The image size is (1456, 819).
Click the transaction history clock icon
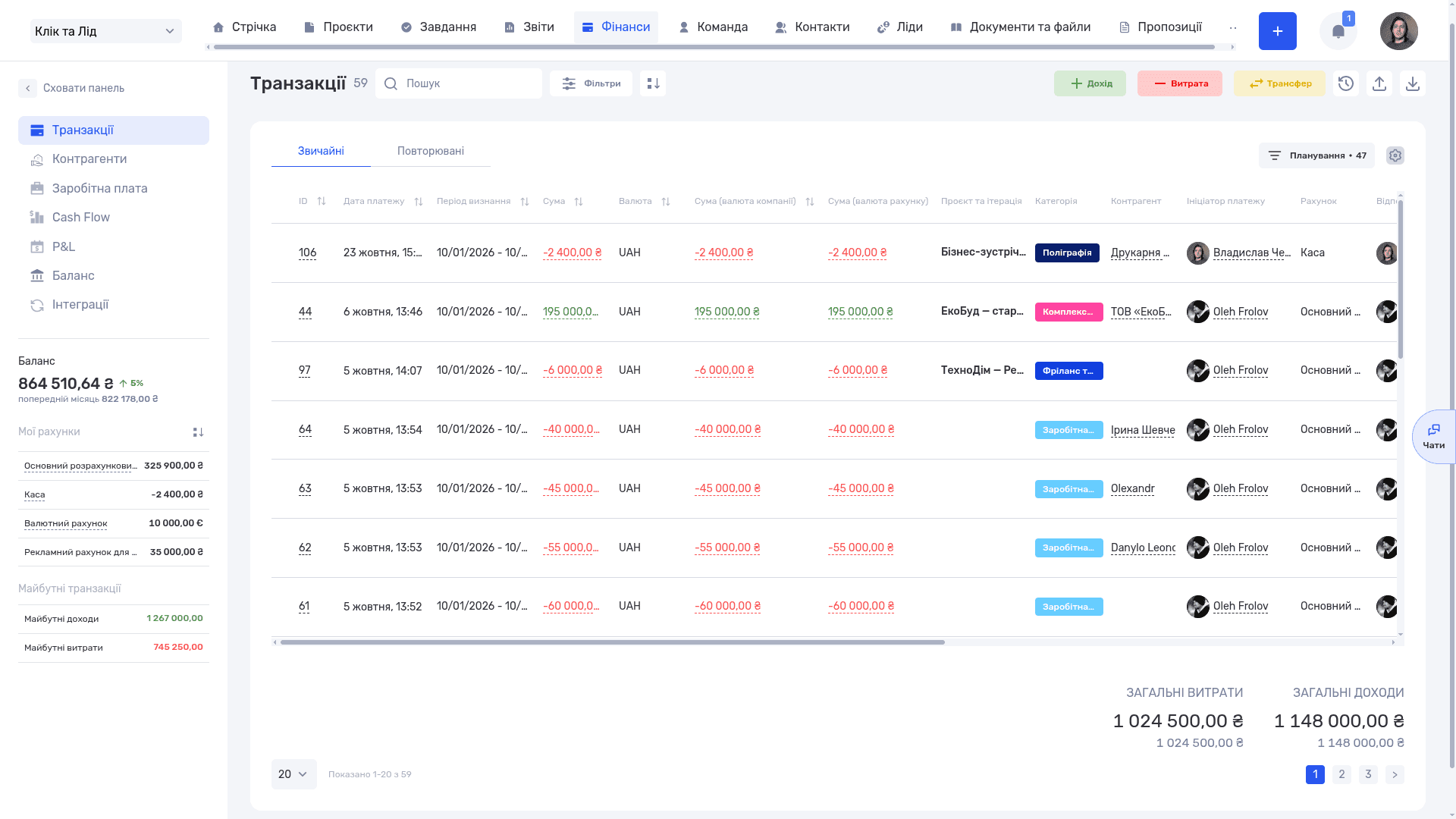1346,83
